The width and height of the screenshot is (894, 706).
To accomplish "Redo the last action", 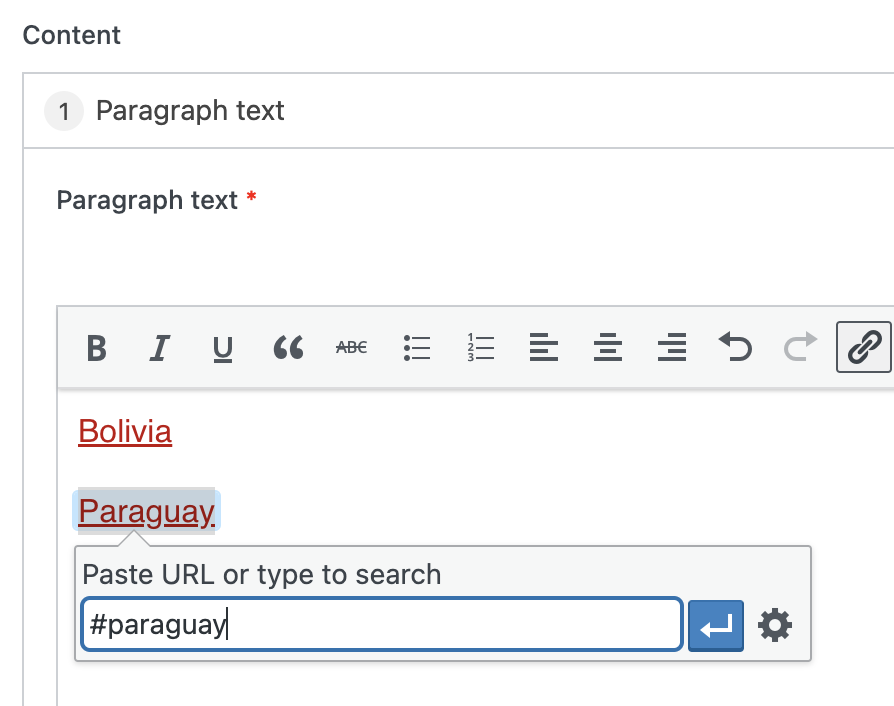I will click(x=799, y=348).
